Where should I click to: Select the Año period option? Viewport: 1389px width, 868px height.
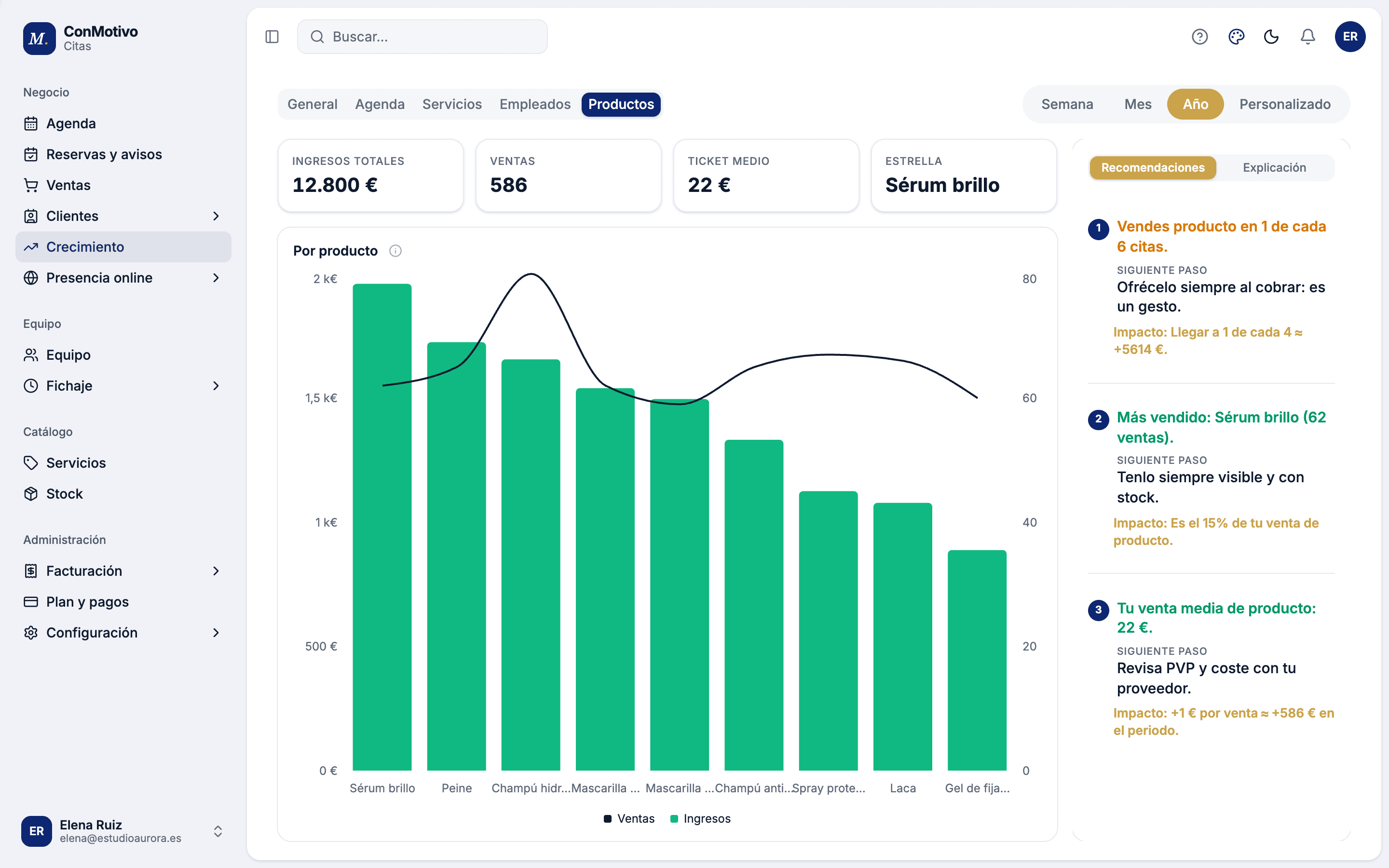click(1196, 104)
